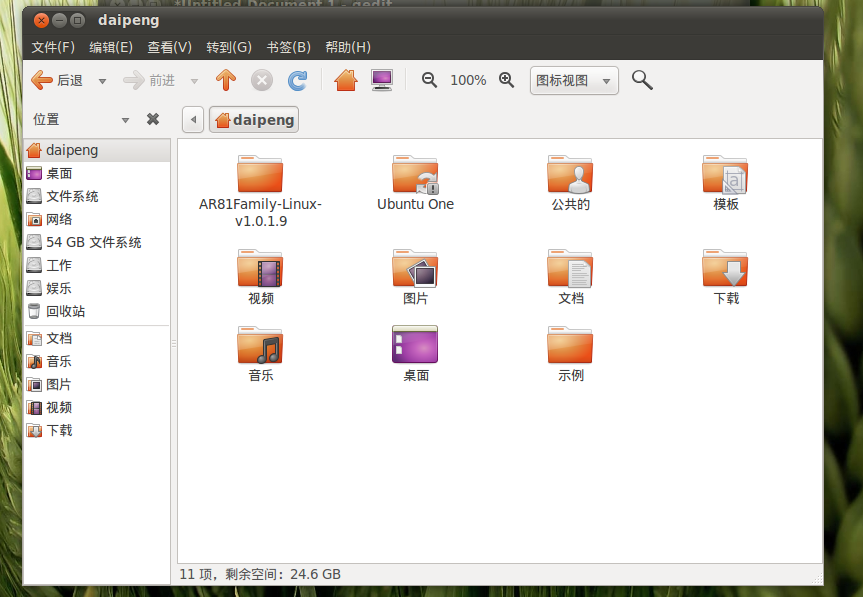Reset zoom by clicking 100%
This screenshot has height=597, width=863.
[468, 80]
